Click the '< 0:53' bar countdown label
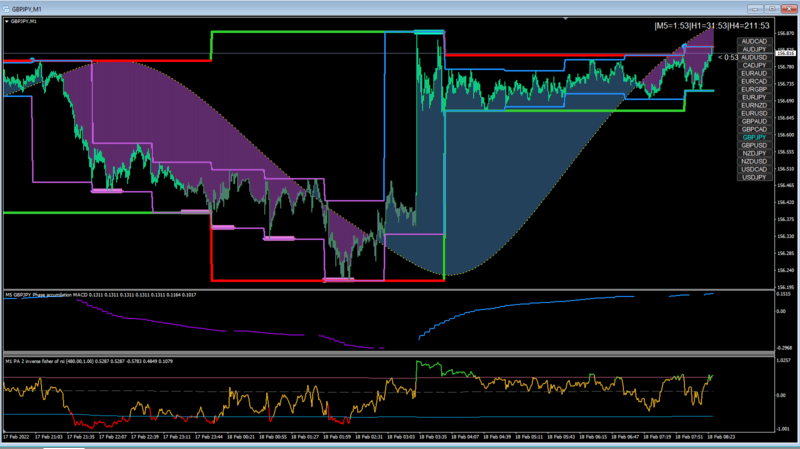This screenshot has height=449, width=800. pyautogui.click(x=728, y=57)
